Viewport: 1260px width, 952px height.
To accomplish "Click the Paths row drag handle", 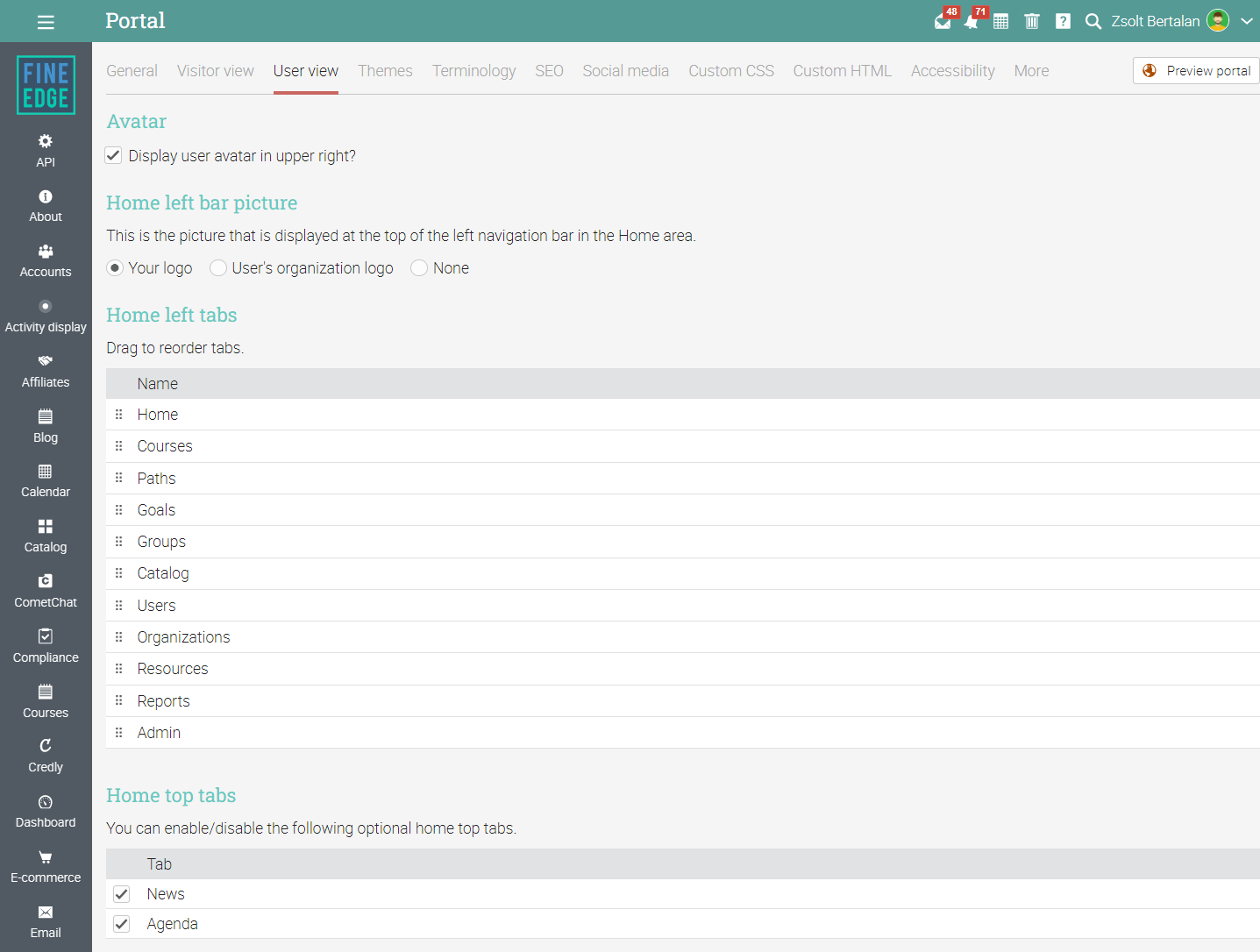I will (x=119, y=478).
